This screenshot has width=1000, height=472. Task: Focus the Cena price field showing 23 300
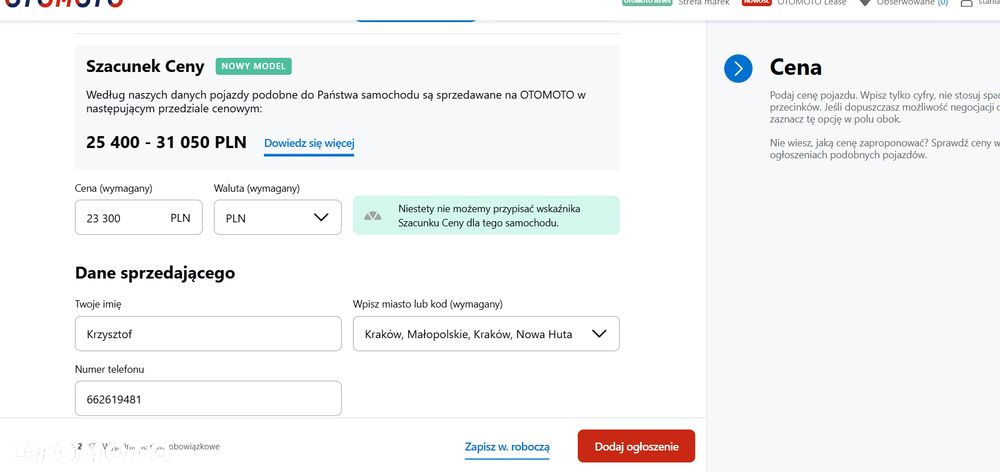click(138, 218)
